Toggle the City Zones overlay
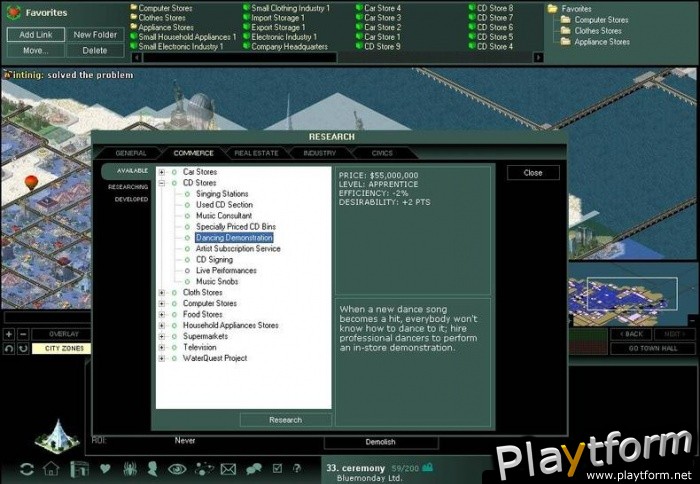700x484 pixels. tap(62, 348)
